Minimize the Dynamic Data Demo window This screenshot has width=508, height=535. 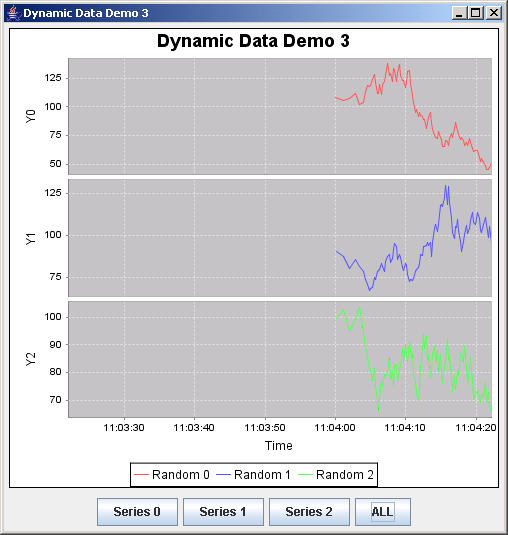(x=459, y=13)
